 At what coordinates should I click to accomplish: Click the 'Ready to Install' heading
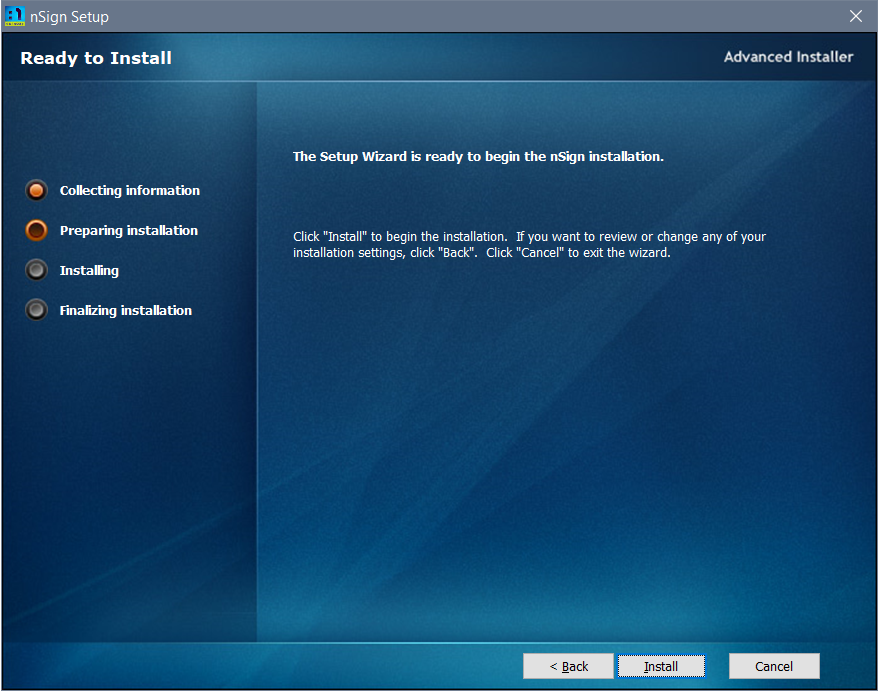(x=96, y=58)
